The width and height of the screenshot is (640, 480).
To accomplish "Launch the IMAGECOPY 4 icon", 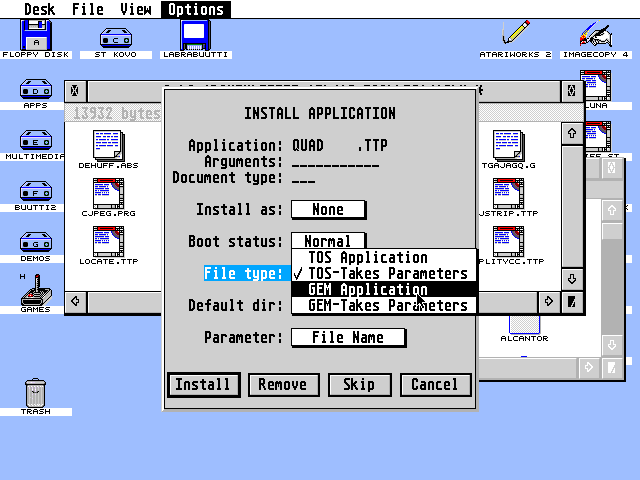I will point(596,33).
